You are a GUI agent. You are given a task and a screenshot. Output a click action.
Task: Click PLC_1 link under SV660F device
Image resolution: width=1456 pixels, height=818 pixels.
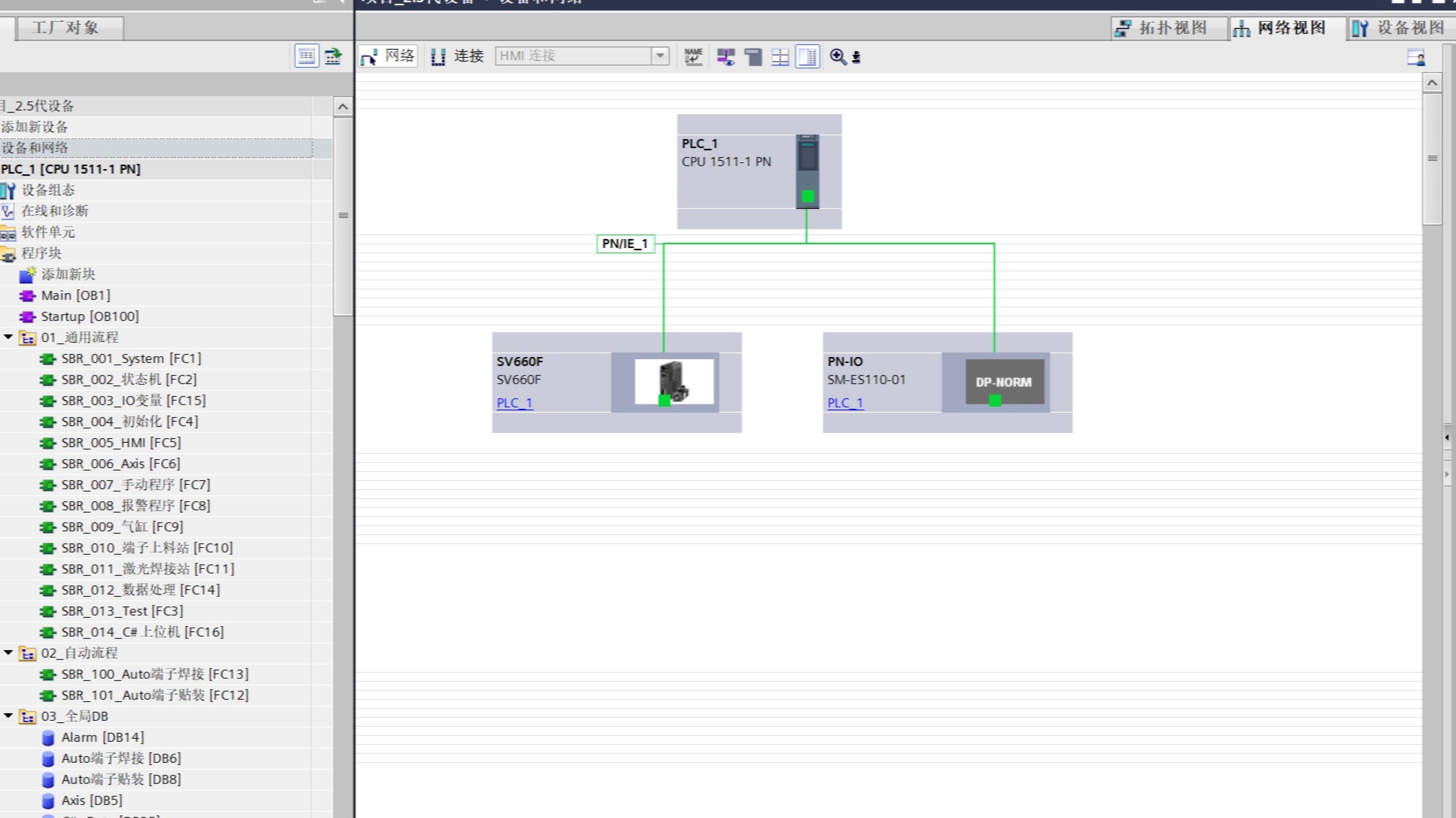click(x=514, y=403)
